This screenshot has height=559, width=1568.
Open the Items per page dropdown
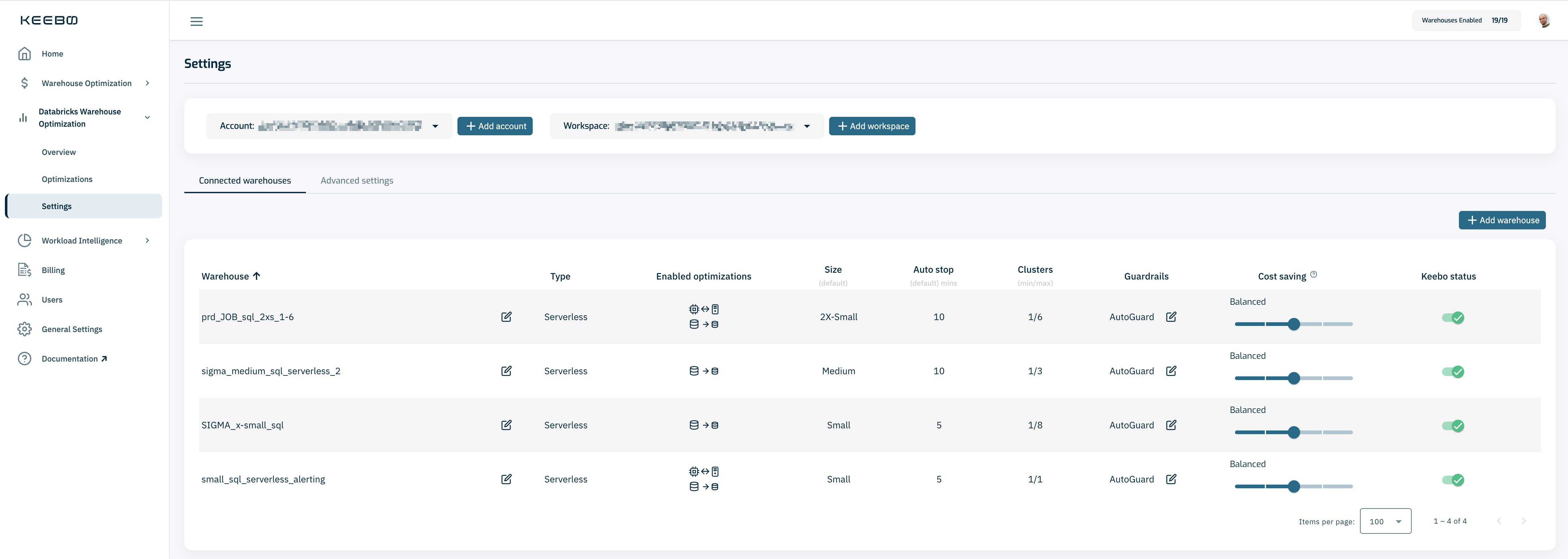click(x=1386, y=521)
